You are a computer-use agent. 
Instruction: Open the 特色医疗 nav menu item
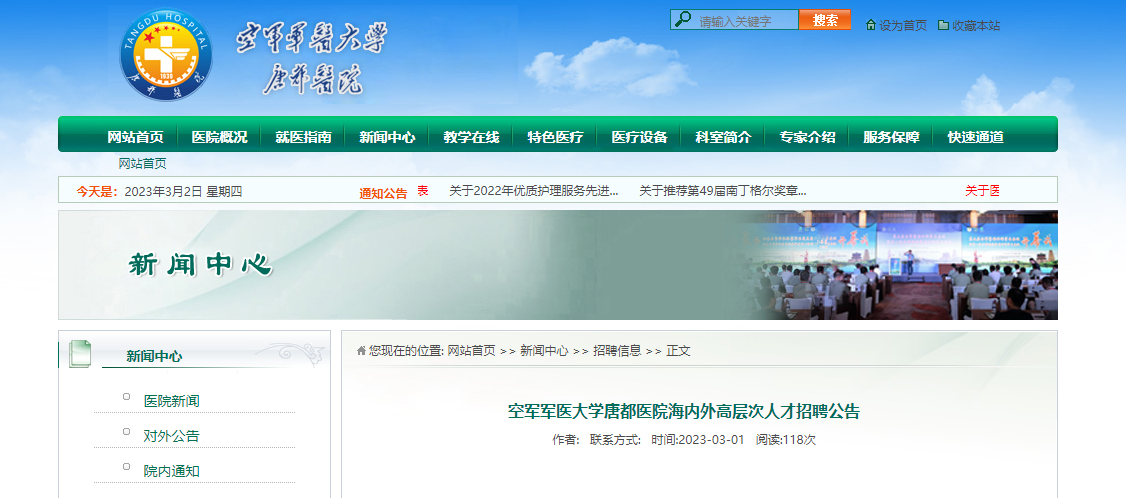pyautogui.click(x=556, y=137)
